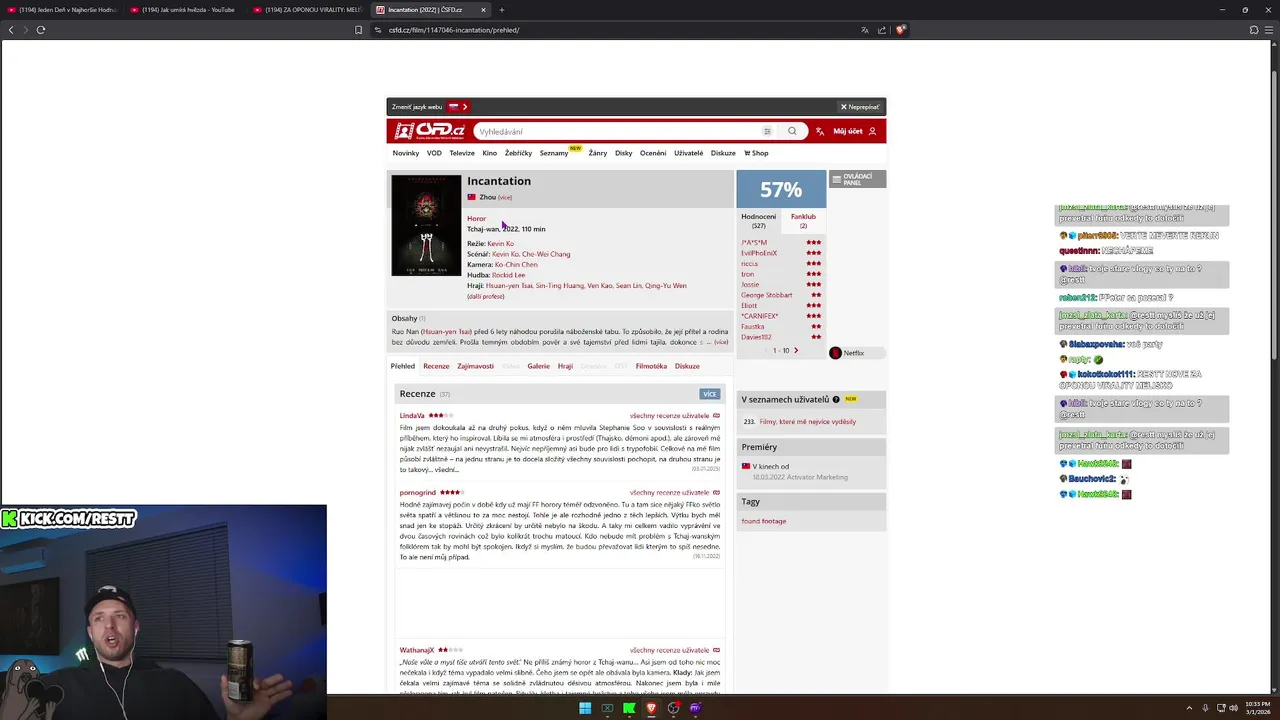Click the magnifier search icon
This screenshot has width=1280, height=720.
coord(792,131)
